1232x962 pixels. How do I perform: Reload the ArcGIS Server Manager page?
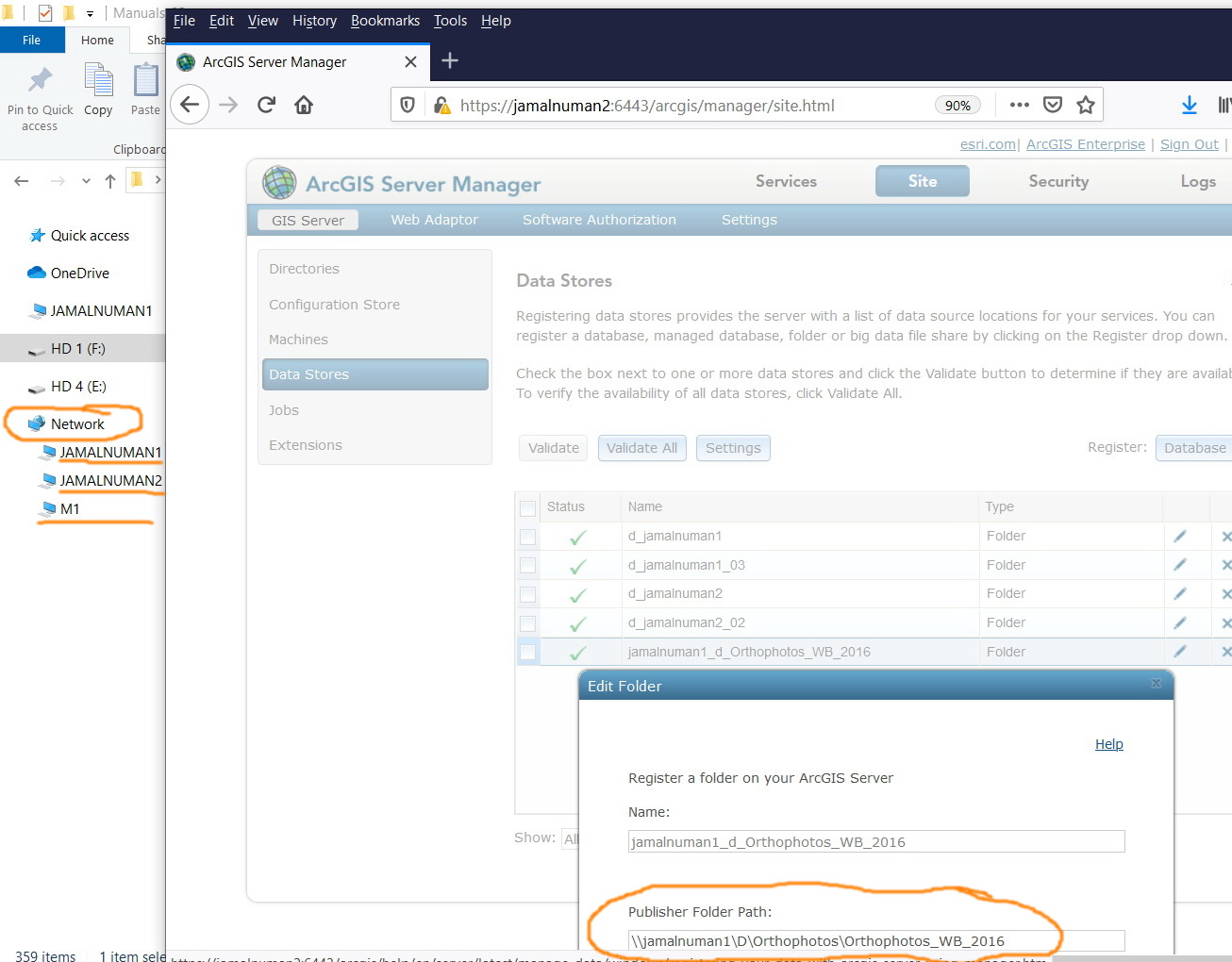pyautogui.click(x=266, y=105)
